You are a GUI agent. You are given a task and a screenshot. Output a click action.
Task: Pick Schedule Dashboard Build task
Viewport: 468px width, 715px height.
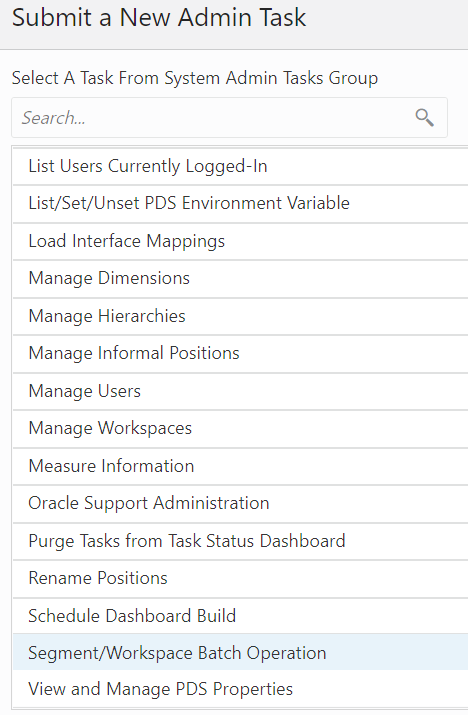[240, 616]
